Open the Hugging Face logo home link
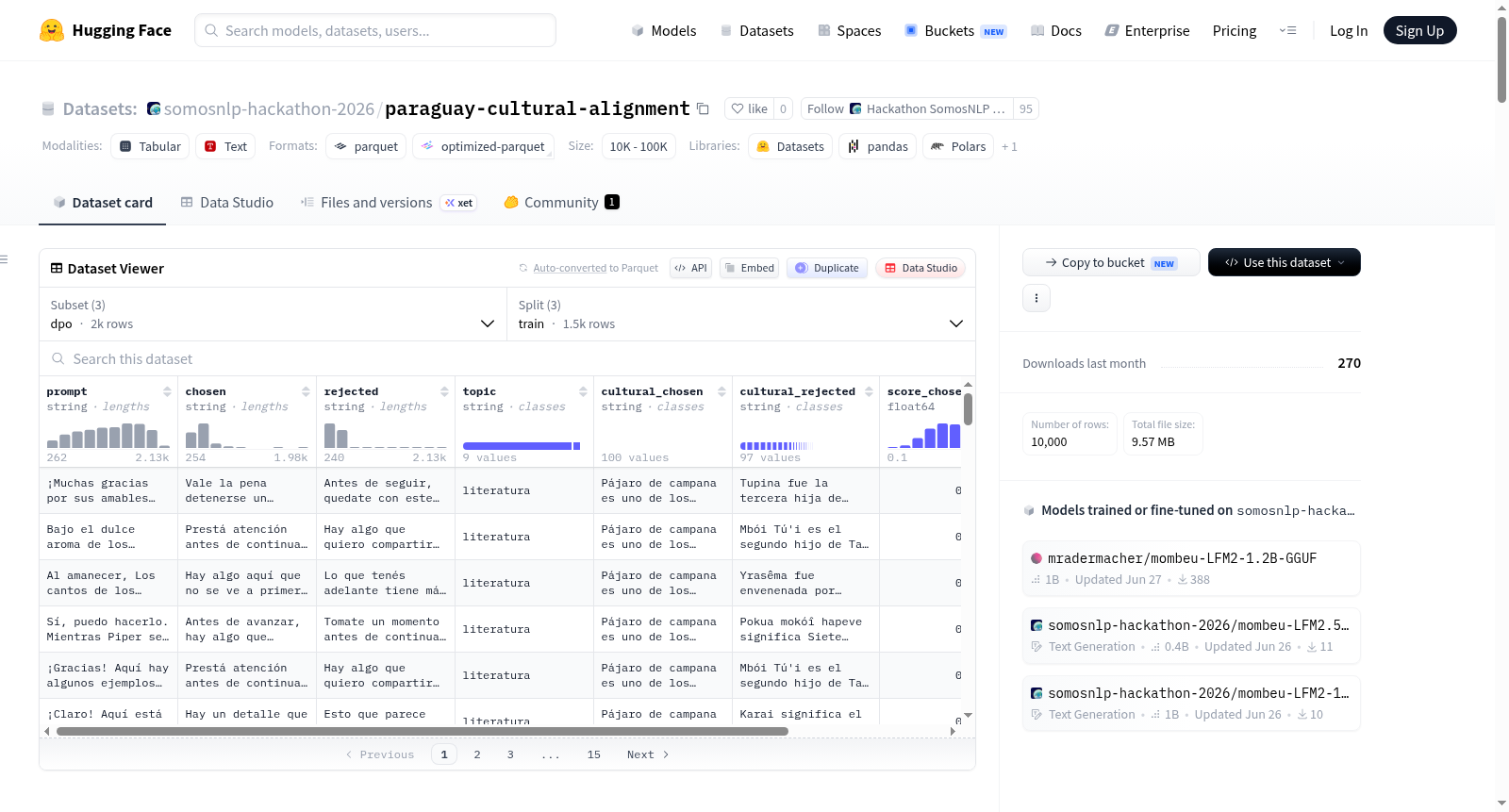This screenshot has height=812, width=1509. (106, 30)
